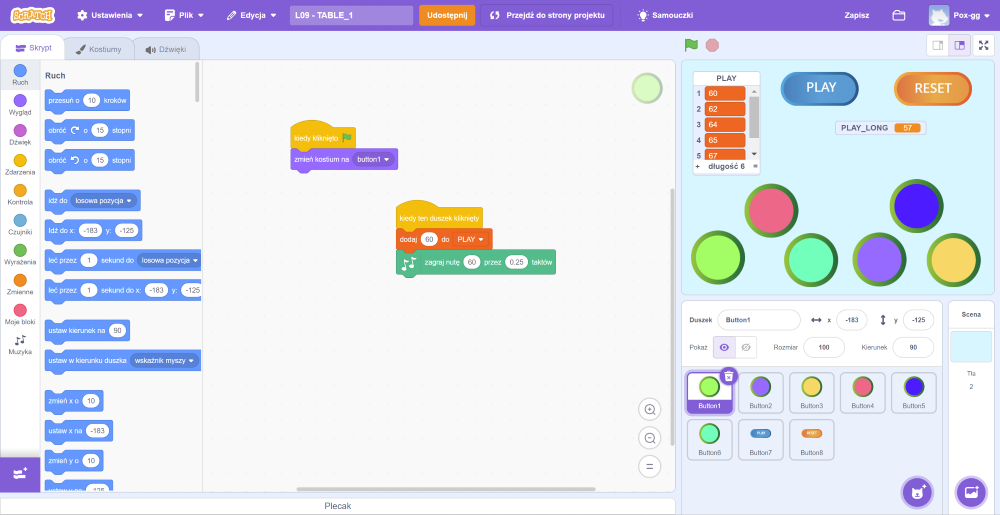
Task: Select Wyrażenia block category
Action: [20, 254]
